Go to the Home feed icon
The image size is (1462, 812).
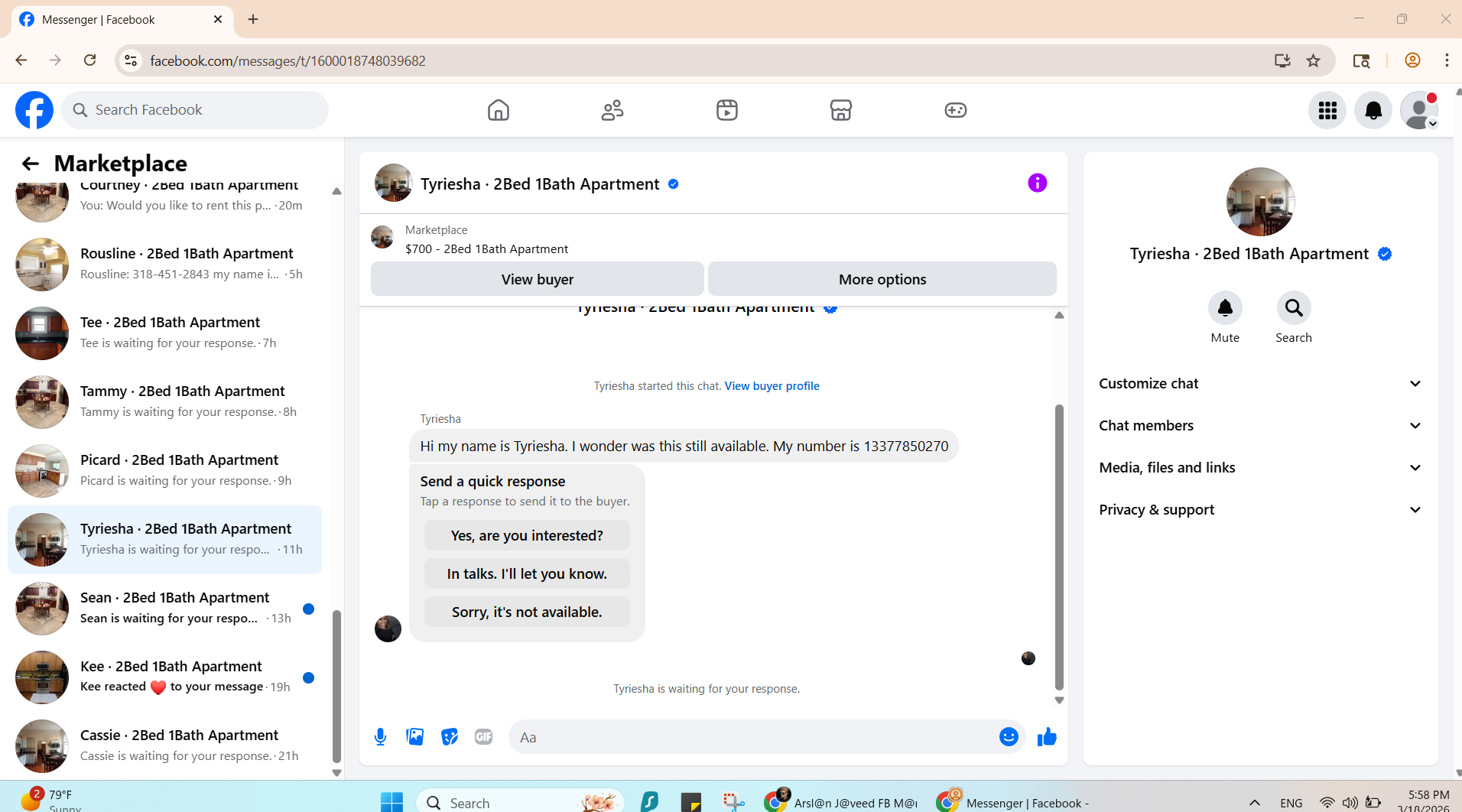[499, 110]
